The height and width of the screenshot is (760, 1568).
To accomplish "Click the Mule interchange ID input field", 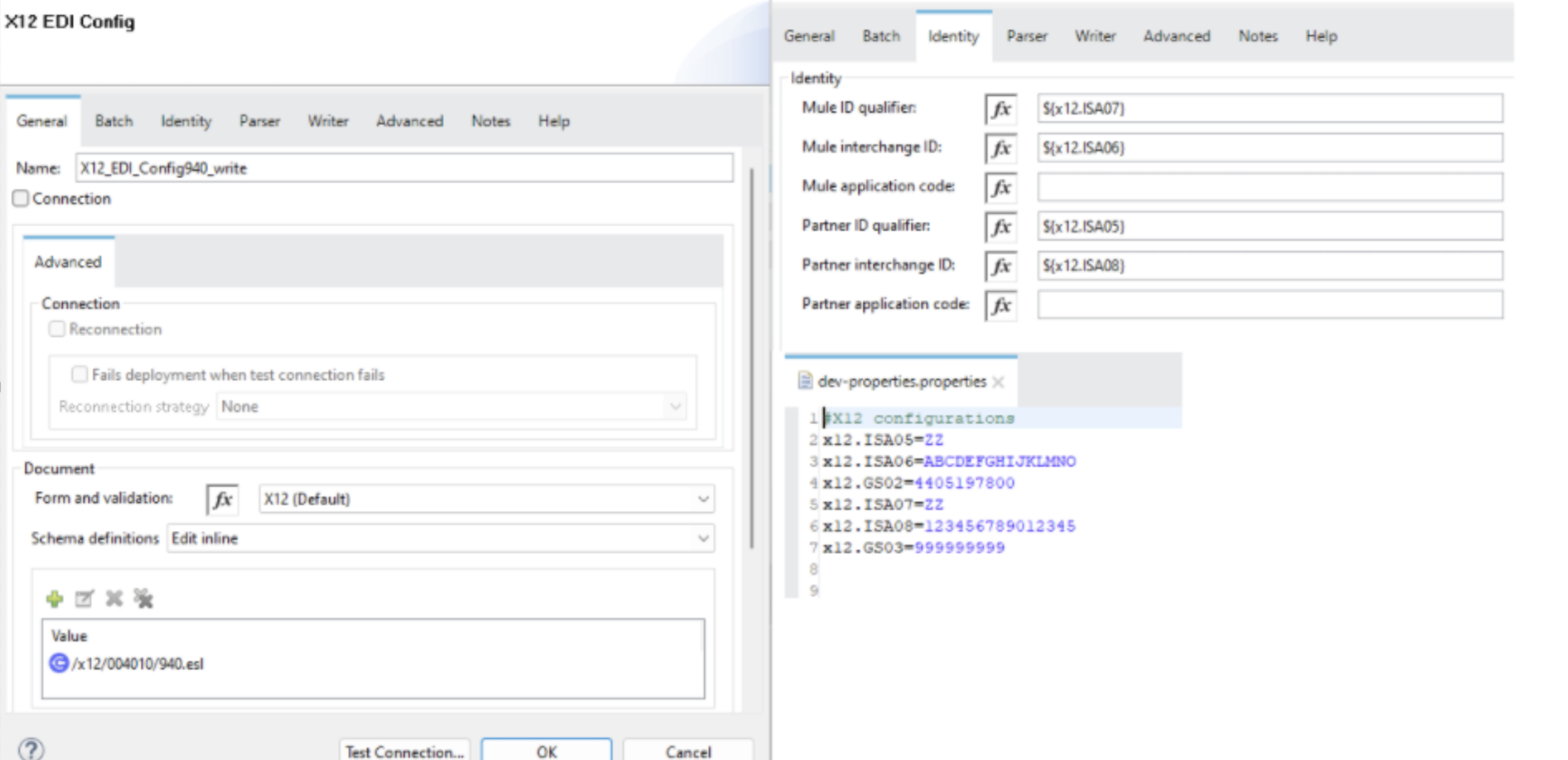I will [x=1270, y=148].
